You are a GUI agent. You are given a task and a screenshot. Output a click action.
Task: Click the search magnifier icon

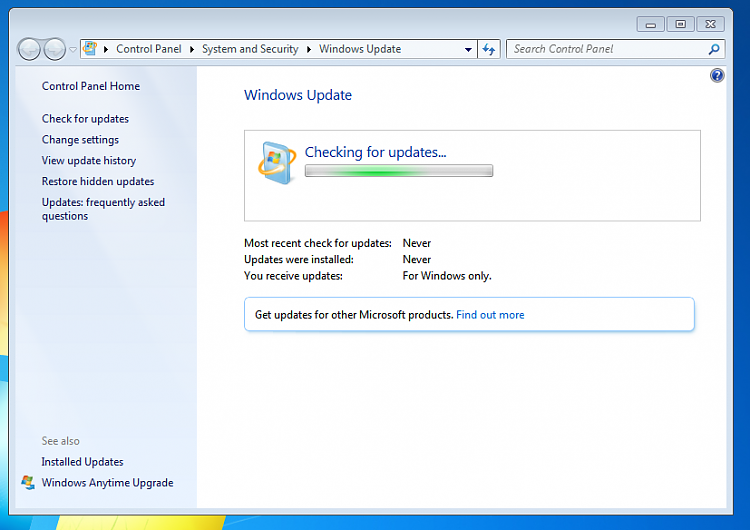click(714, 49)
